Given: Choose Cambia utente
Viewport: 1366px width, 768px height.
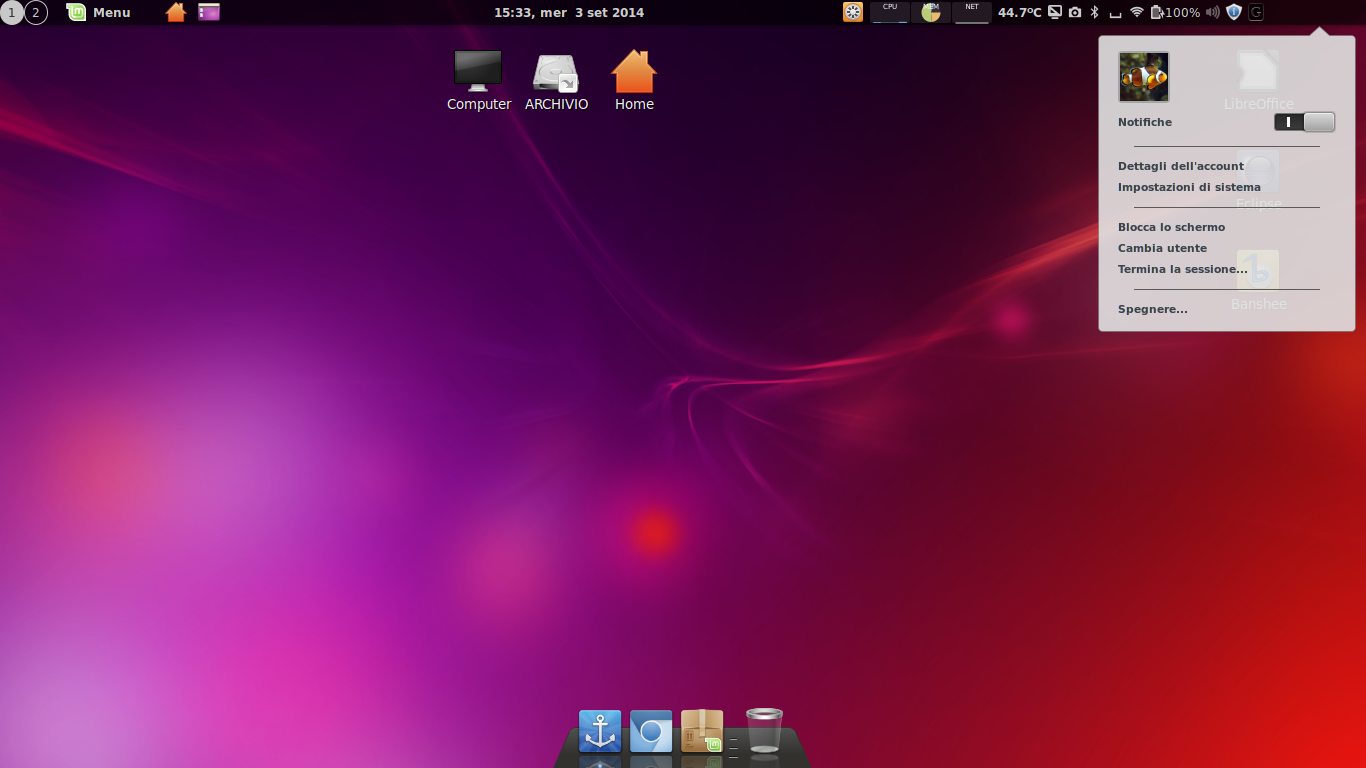Looking at the screenshot, I should point(1162,248).
